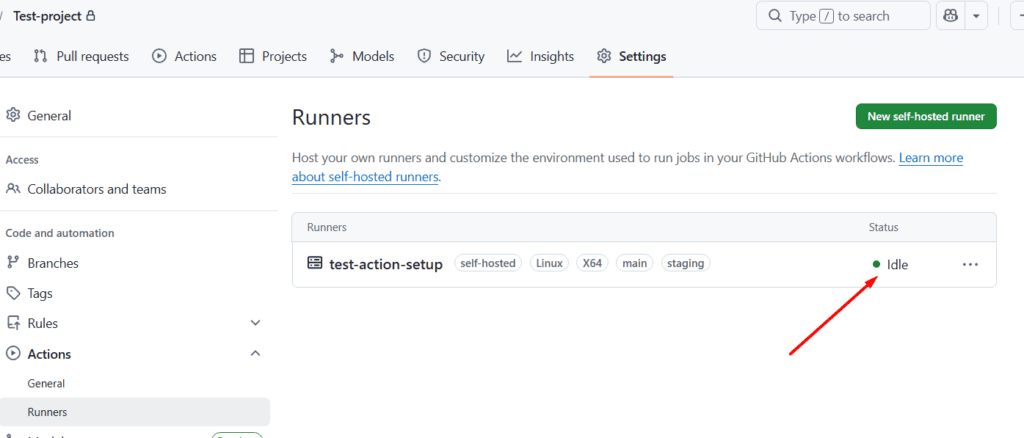Click the staging label
This screenshot has height=438, width=1024.
[686, 263]
